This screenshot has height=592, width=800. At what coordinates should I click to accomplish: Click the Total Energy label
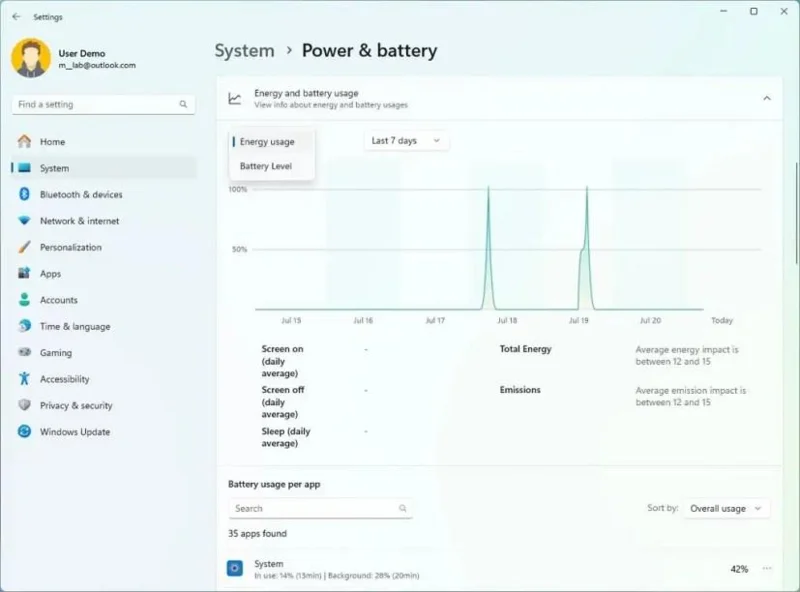526,349
